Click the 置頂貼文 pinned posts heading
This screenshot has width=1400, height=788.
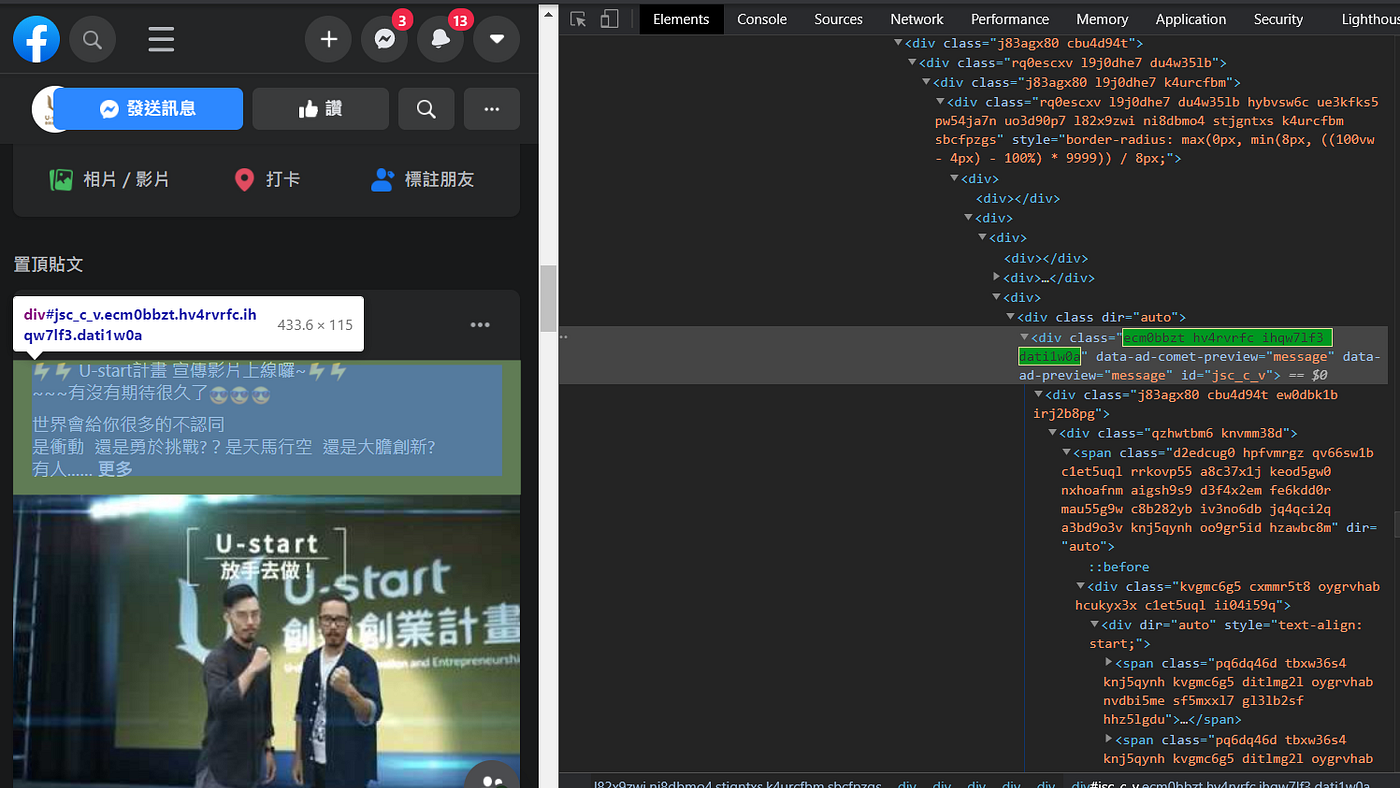[x=48, y=264]
